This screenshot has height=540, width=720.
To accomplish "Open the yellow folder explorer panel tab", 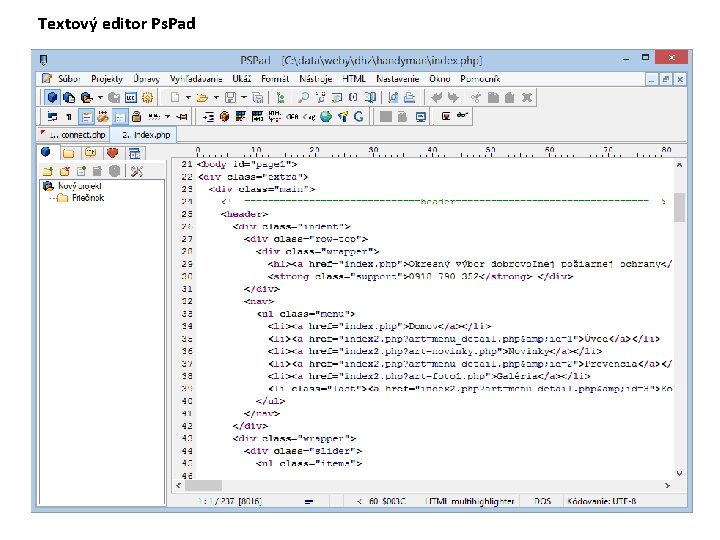I will (x=68, y=152).
